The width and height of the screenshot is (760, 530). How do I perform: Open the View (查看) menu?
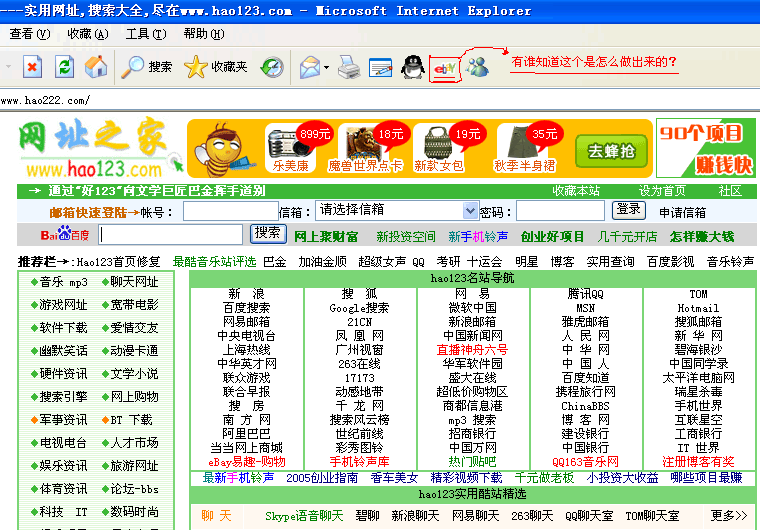tap(30, 34)
